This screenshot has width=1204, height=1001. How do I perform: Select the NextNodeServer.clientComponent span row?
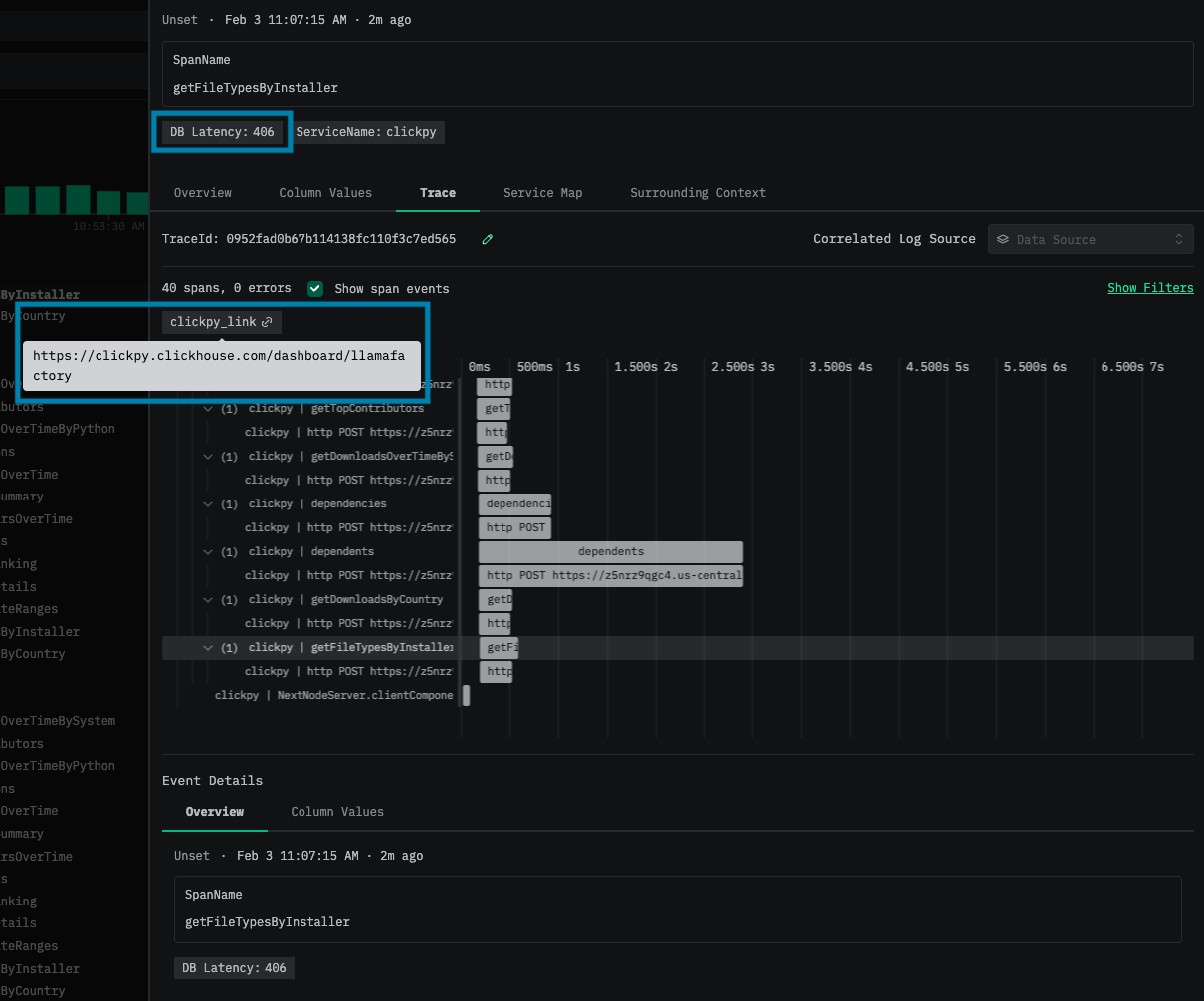coord(333,695)
